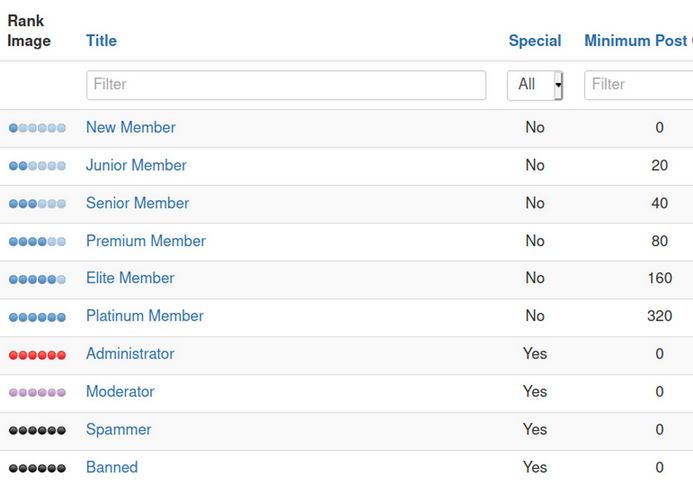Click the black Spammer rank image

[37, 430]
